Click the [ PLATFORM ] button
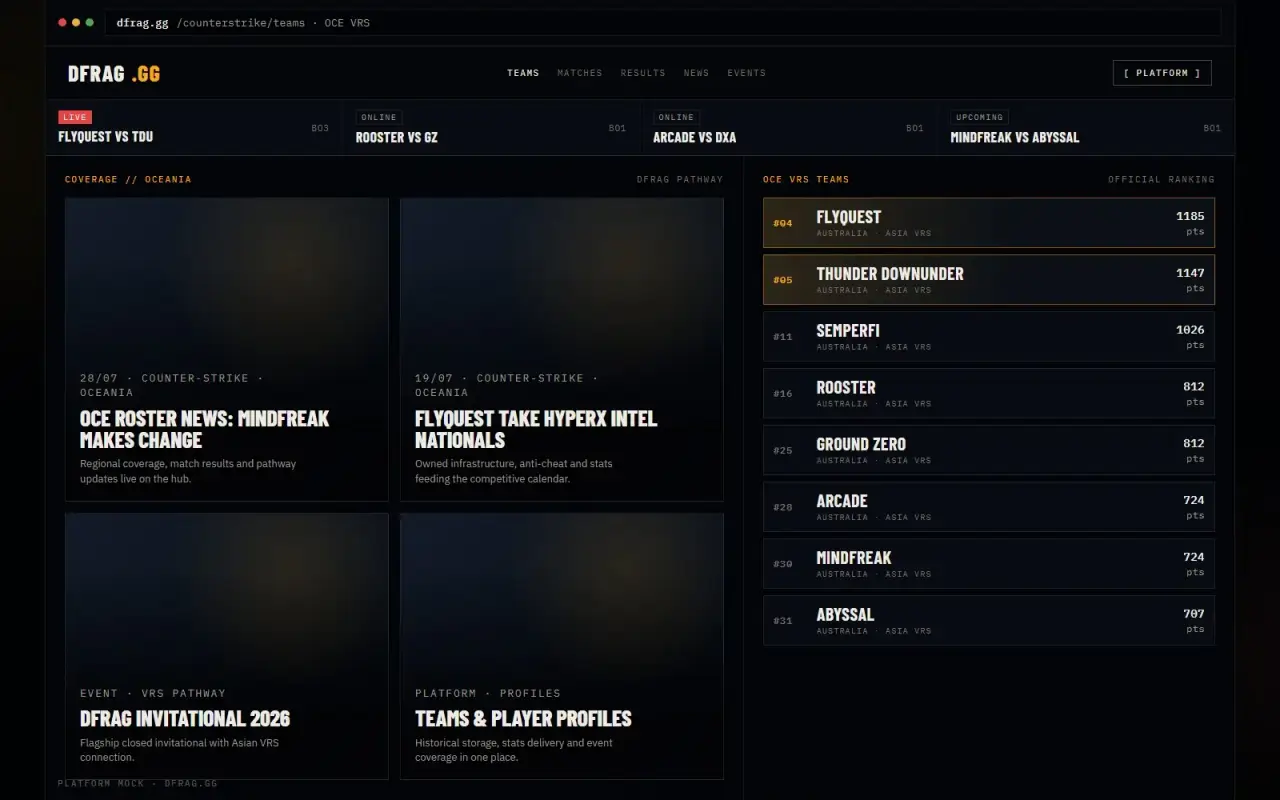Screen dimensions: 1280x800 [x=1162, y=73]
